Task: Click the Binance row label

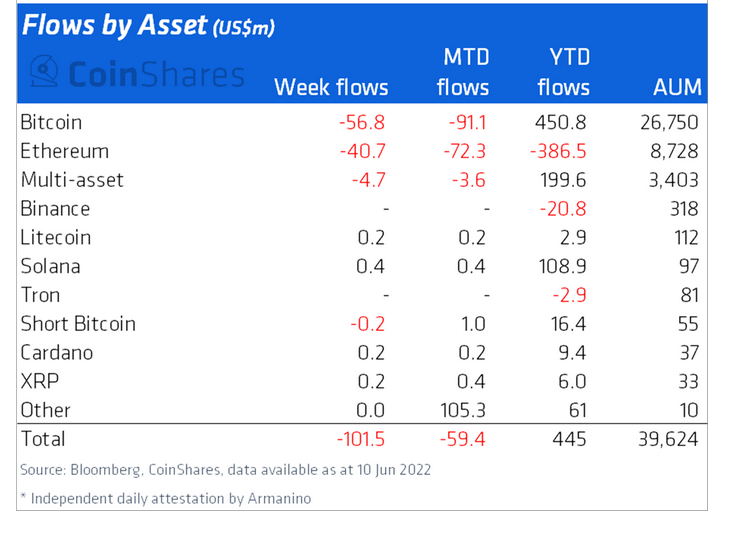Action: [55, 209]
